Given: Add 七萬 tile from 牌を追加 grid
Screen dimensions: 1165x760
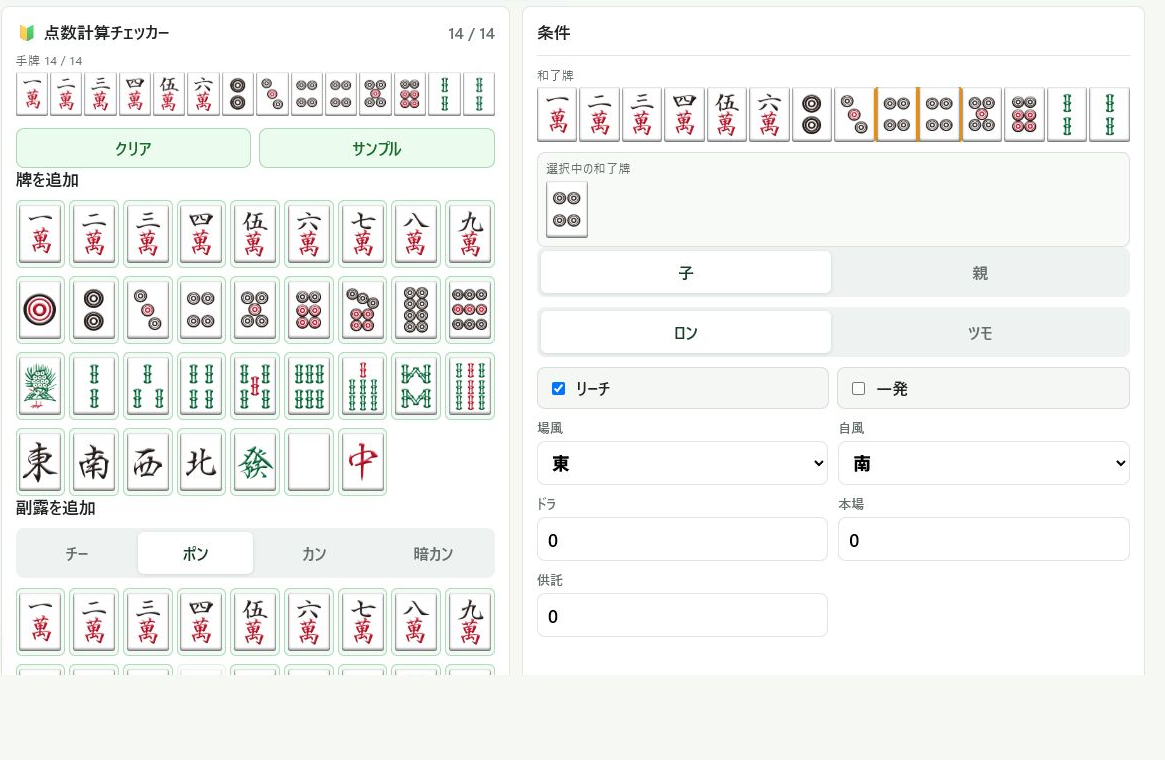Looking at the screenshot, I should (363, 234).
